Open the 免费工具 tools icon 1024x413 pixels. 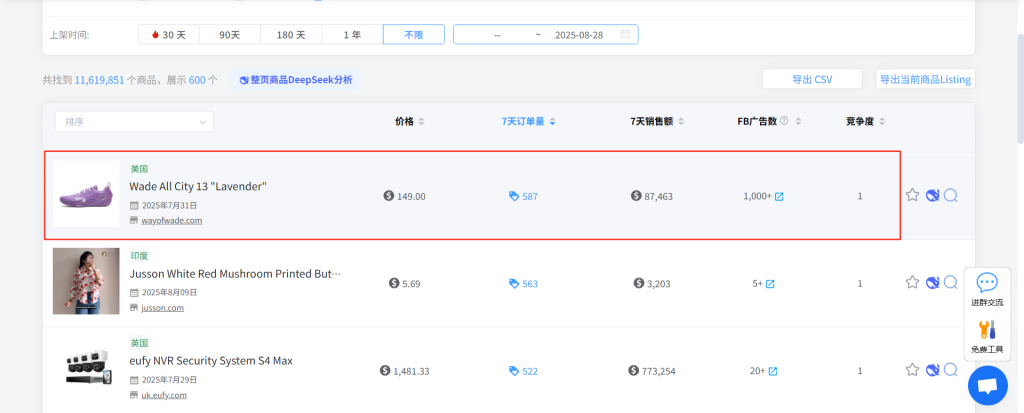pyautogui.click(x=987, y=330)
